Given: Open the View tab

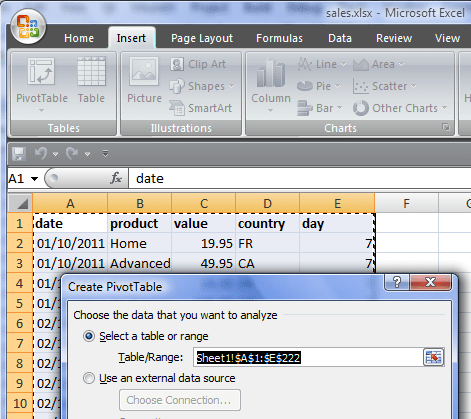Looking at the screenshot, I should coord(447,38).
